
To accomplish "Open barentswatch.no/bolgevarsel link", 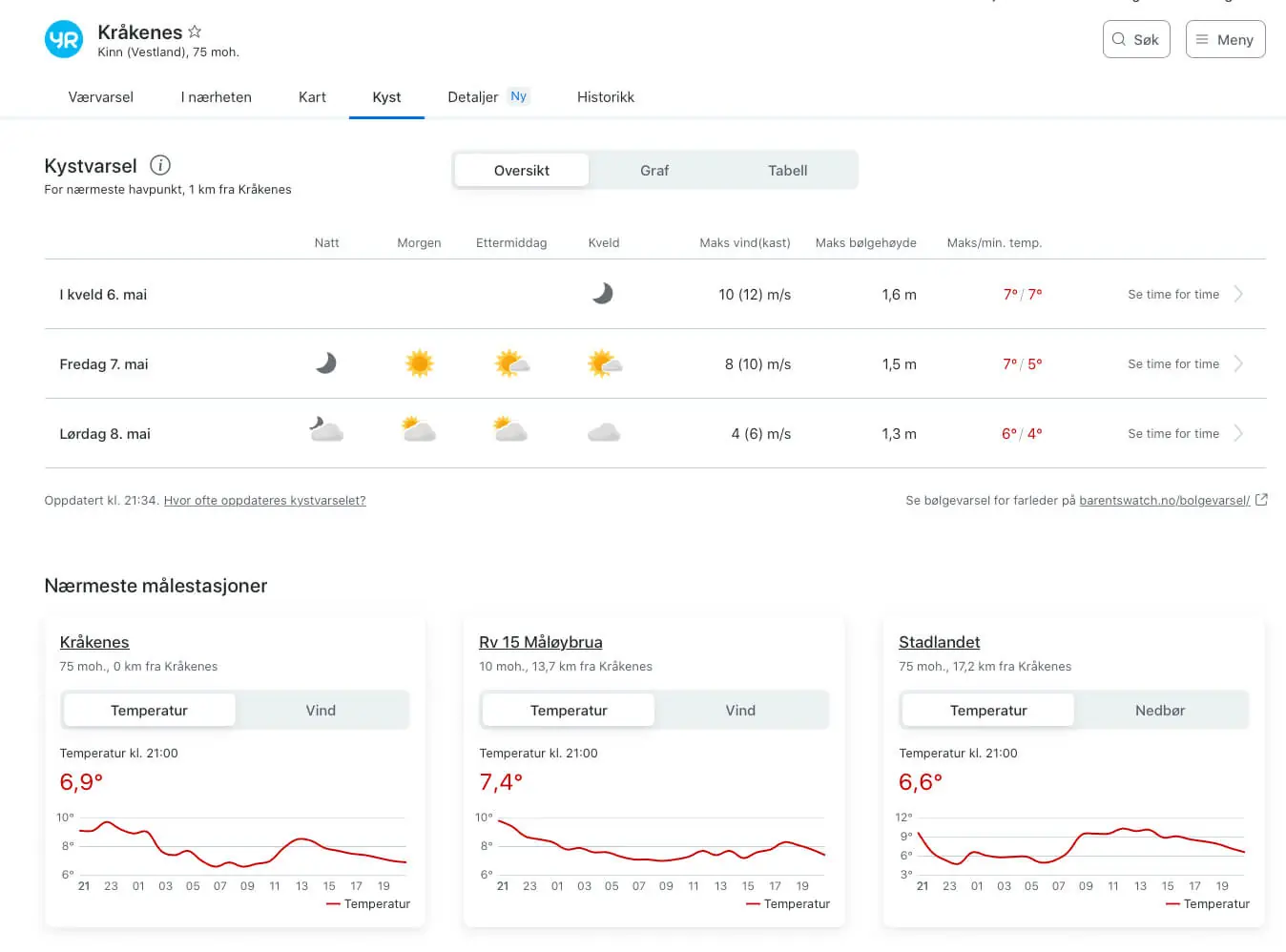I will 1164,501.
